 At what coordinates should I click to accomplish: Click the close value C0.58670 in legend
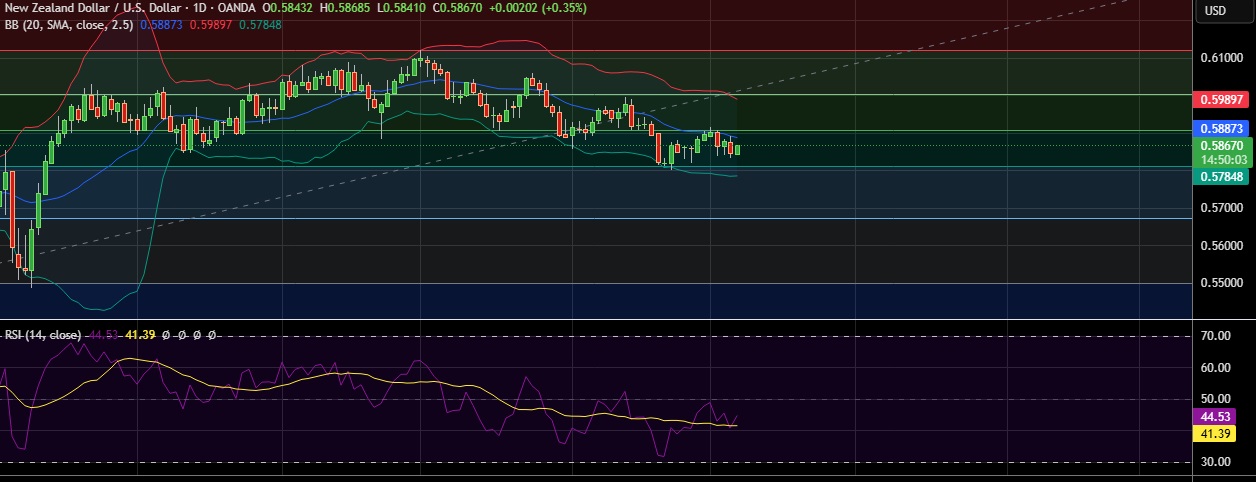456,7
